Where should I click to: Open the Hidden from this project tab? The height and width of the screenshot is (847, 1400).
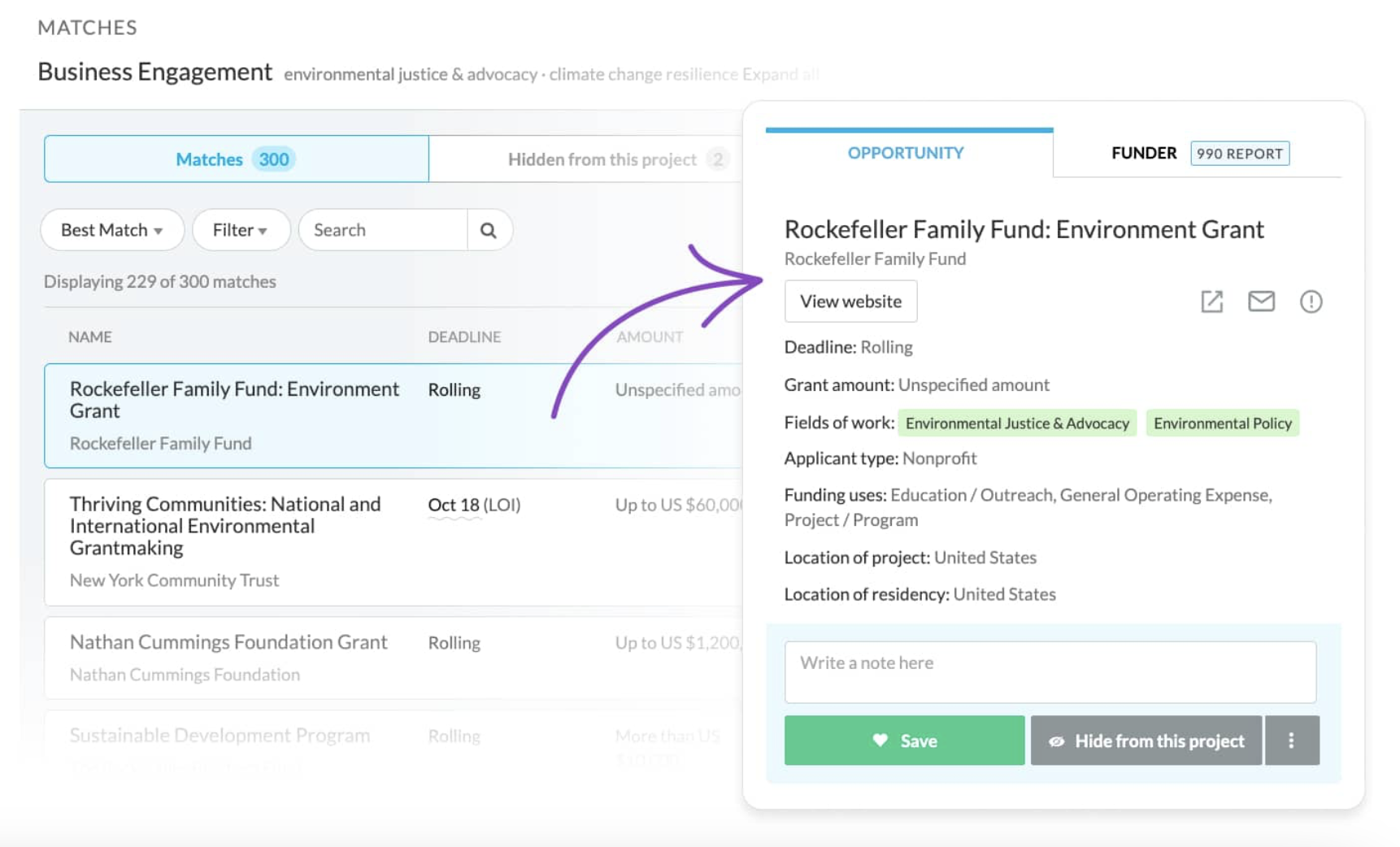coord(602,159)
